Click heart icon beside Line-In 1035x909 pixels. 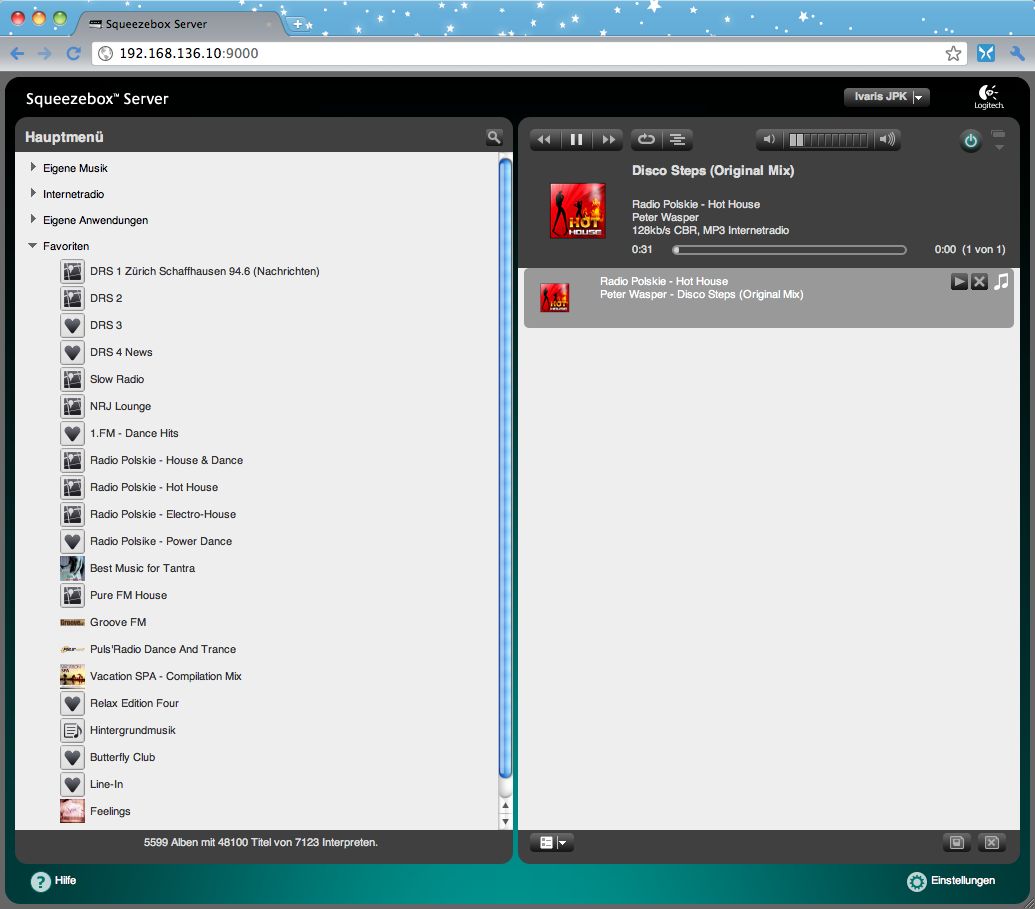tap(73, 785)
